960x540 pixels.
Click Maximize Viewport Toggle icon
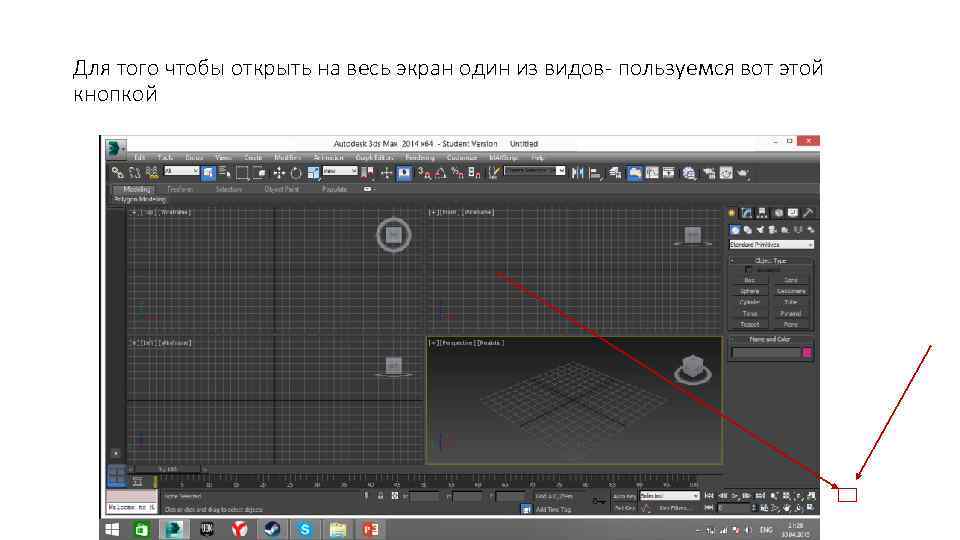coord(811,508)
